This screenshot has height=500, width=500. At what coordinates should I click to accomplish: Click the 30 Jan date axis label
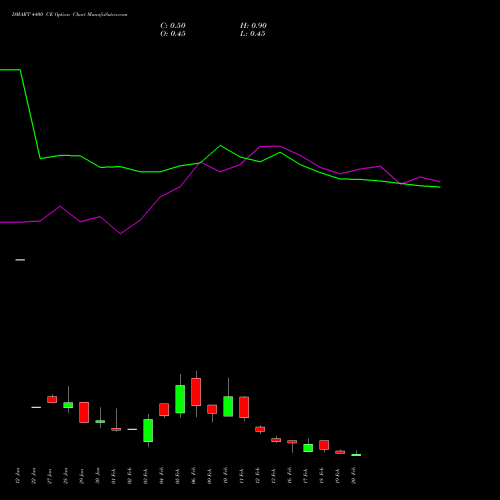[97, 476]
